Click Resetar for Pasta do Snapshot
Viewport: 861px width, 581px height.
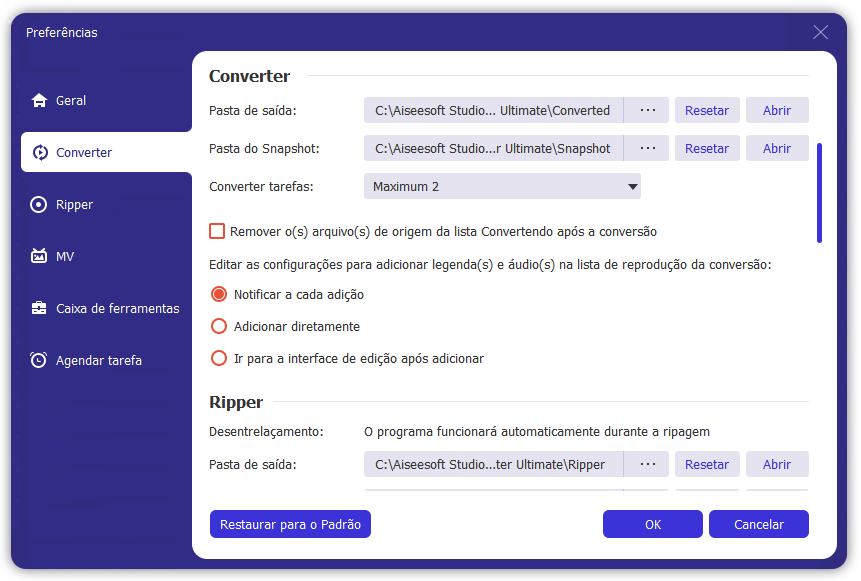pyautogui.click(x=707, y=148)
